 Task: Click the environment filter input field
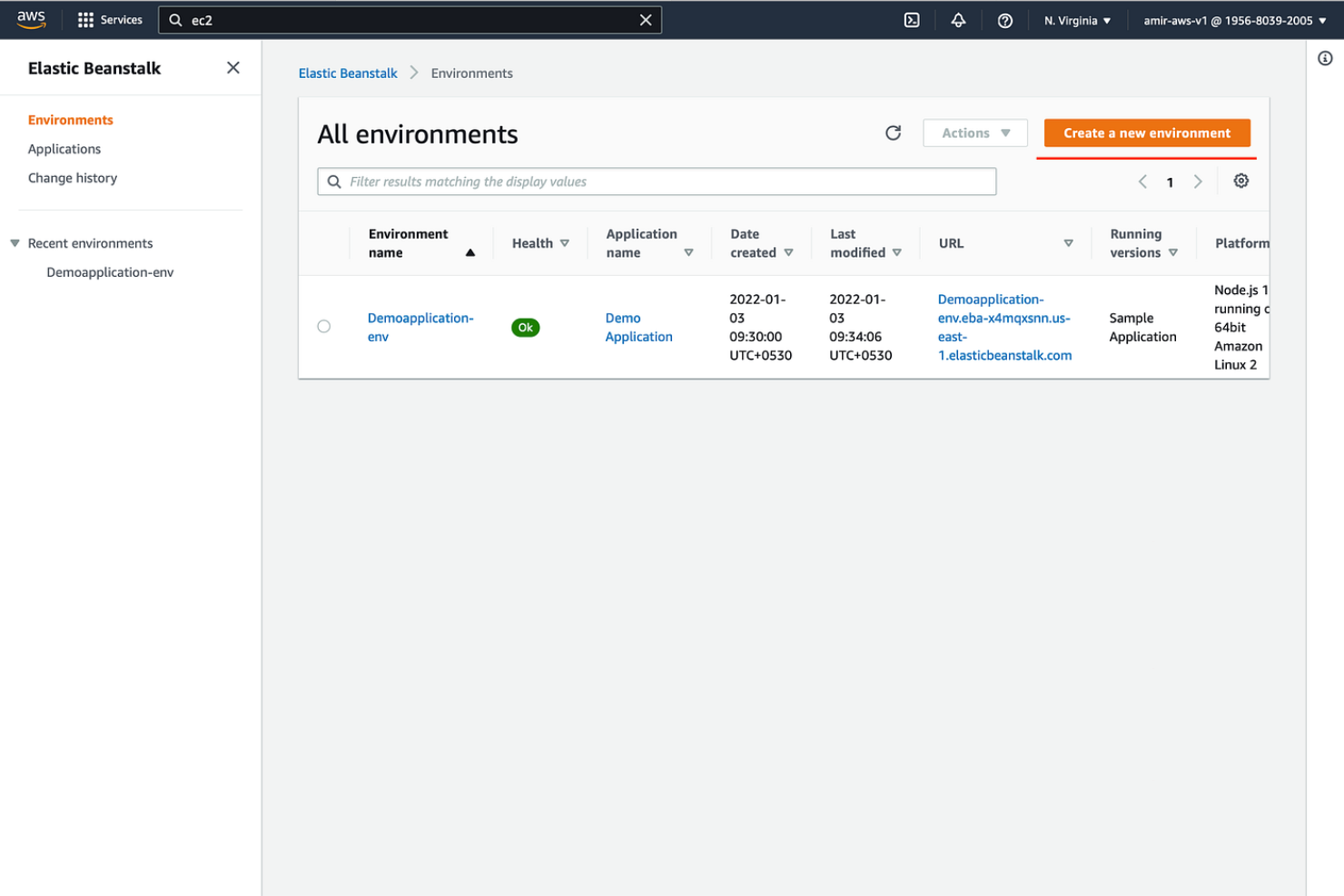coord(656,181)
